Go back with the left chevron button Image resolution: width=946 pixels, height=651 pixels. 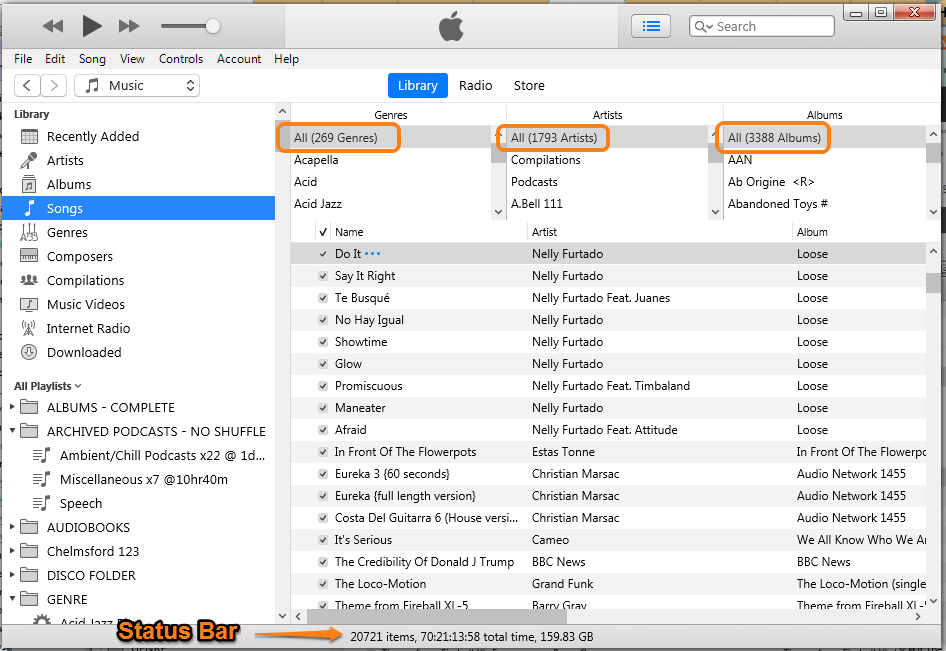(x=27, y=86)
